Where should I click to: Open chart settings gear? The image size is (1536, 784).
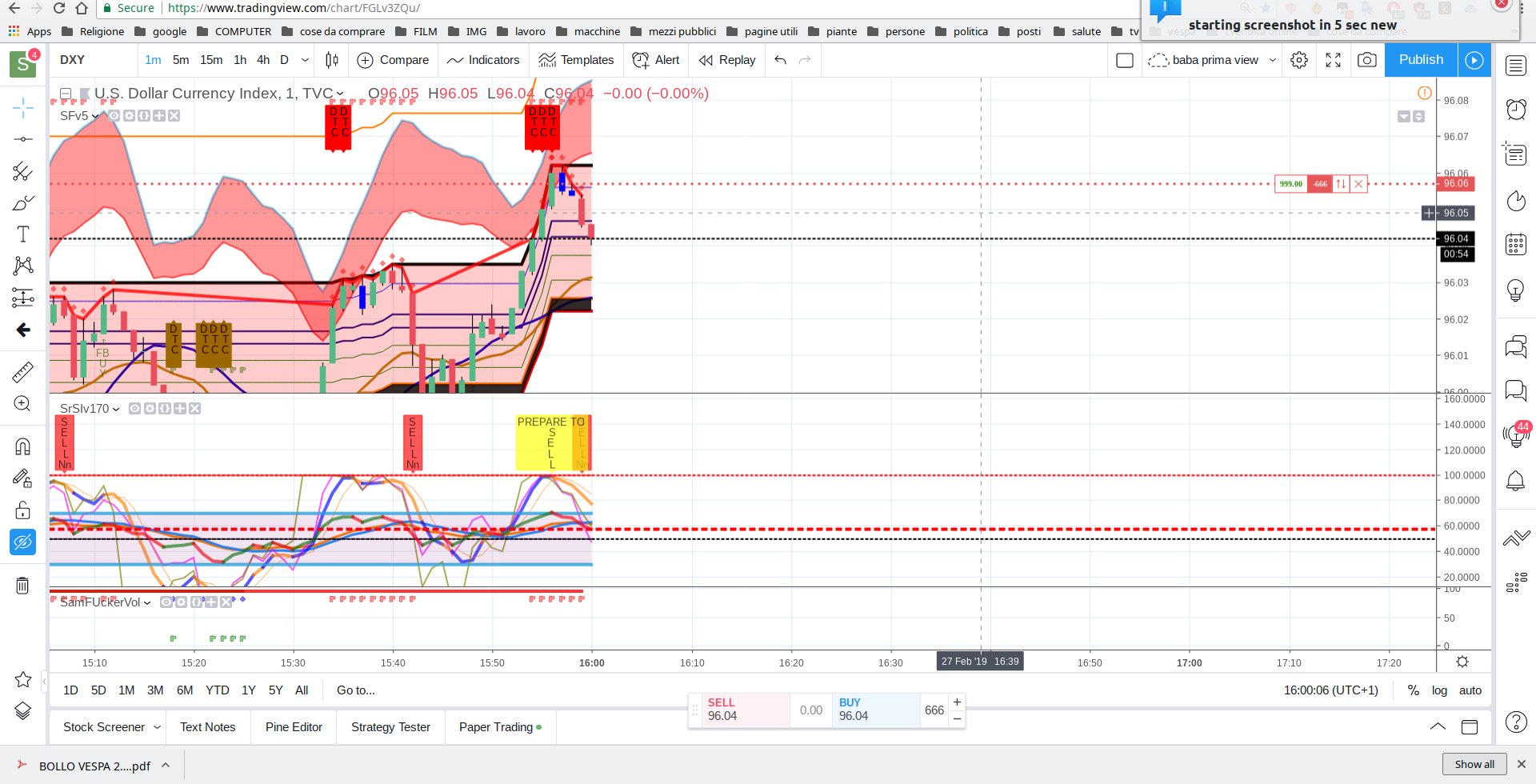tap(1299, 60)
